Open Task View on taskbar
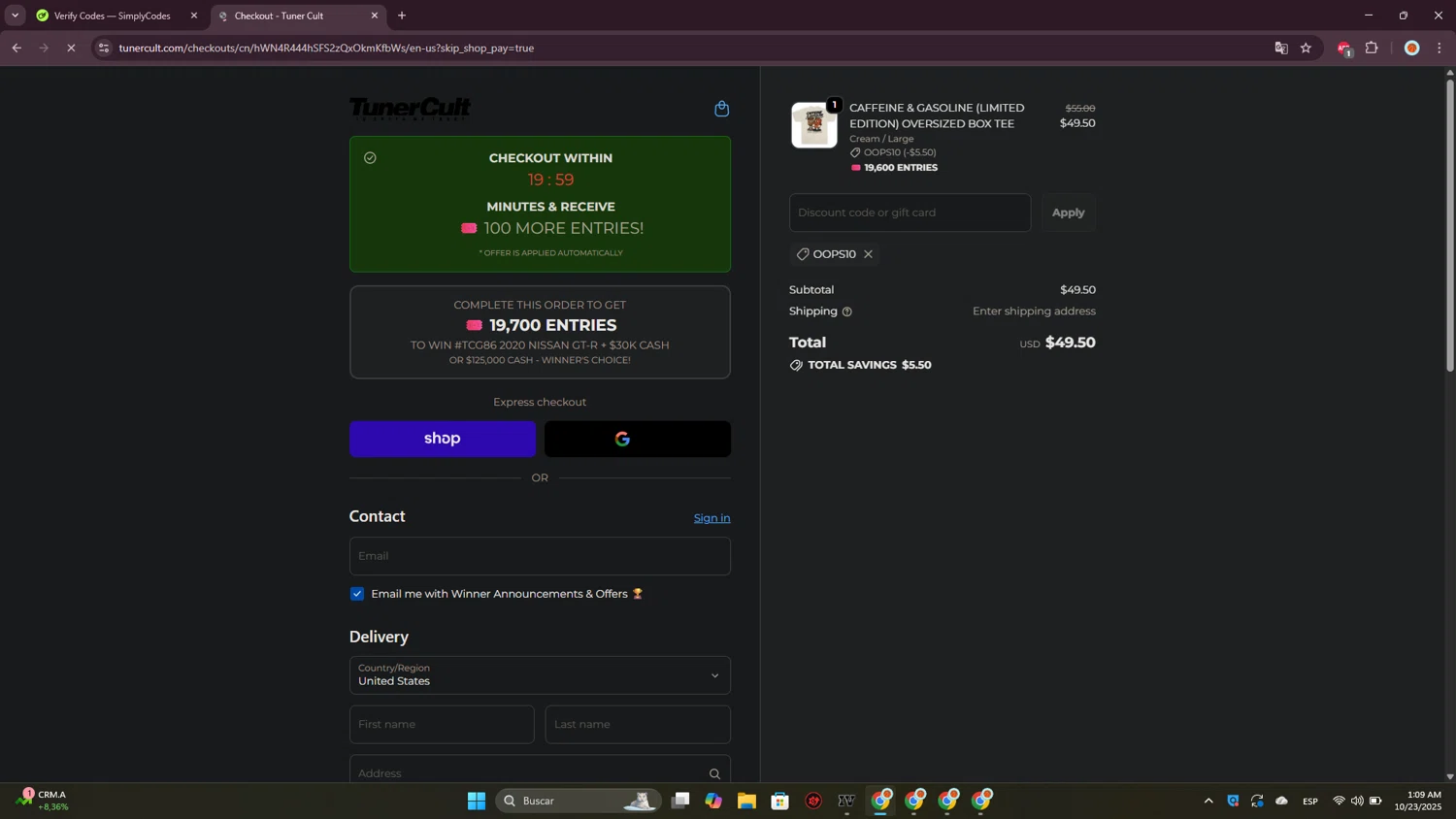This screenshot has height=819, width=1456. (680, 801)
